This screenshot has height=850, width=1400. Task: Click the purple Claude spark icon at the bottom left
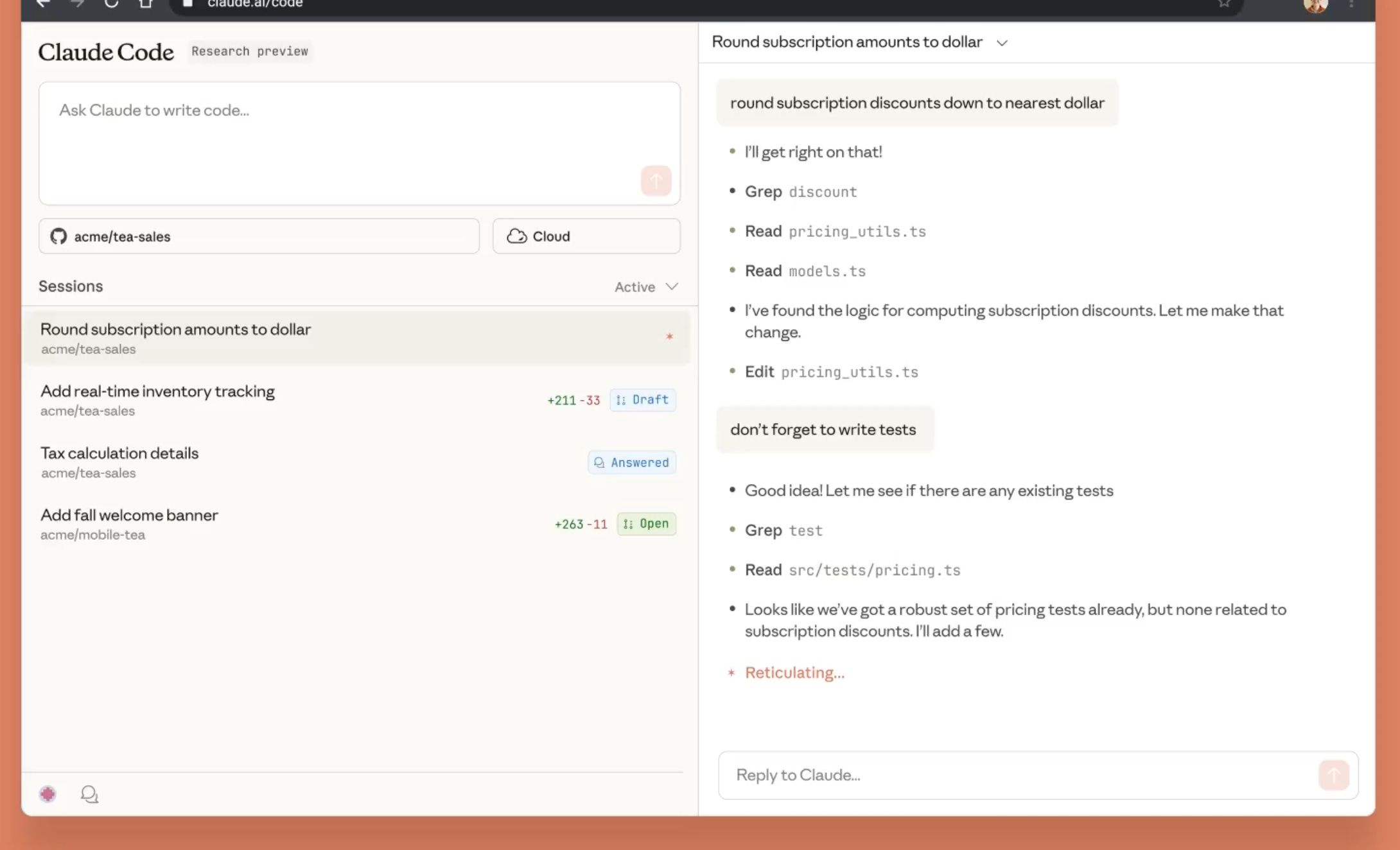tap(48, 794)
